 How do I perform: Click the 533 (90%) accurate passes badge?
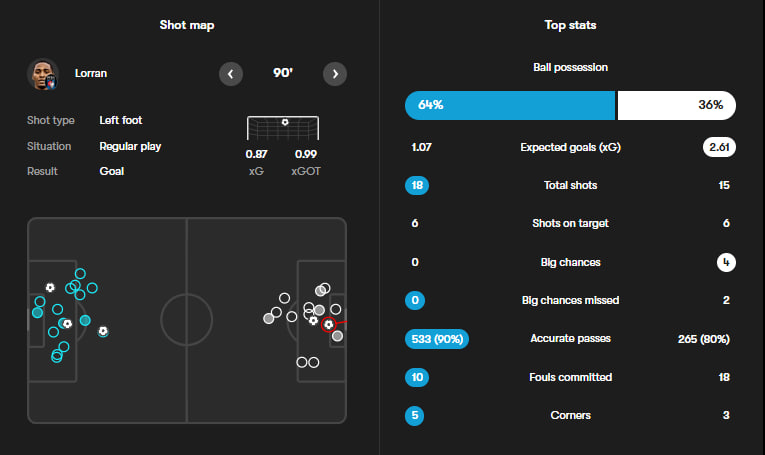point(436,339)
